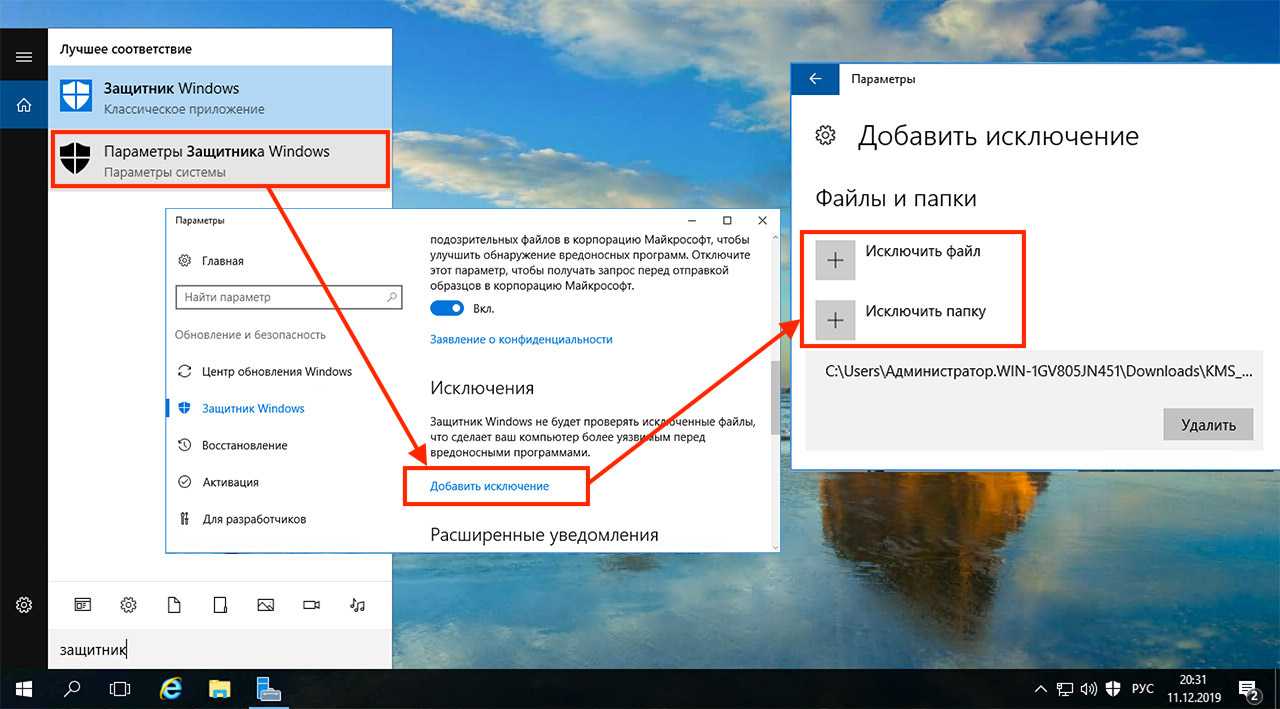The height and width of the screenshot is (709, 1280).
Task: Click the plus icon for Исключить папку
Action: point(835,320)
